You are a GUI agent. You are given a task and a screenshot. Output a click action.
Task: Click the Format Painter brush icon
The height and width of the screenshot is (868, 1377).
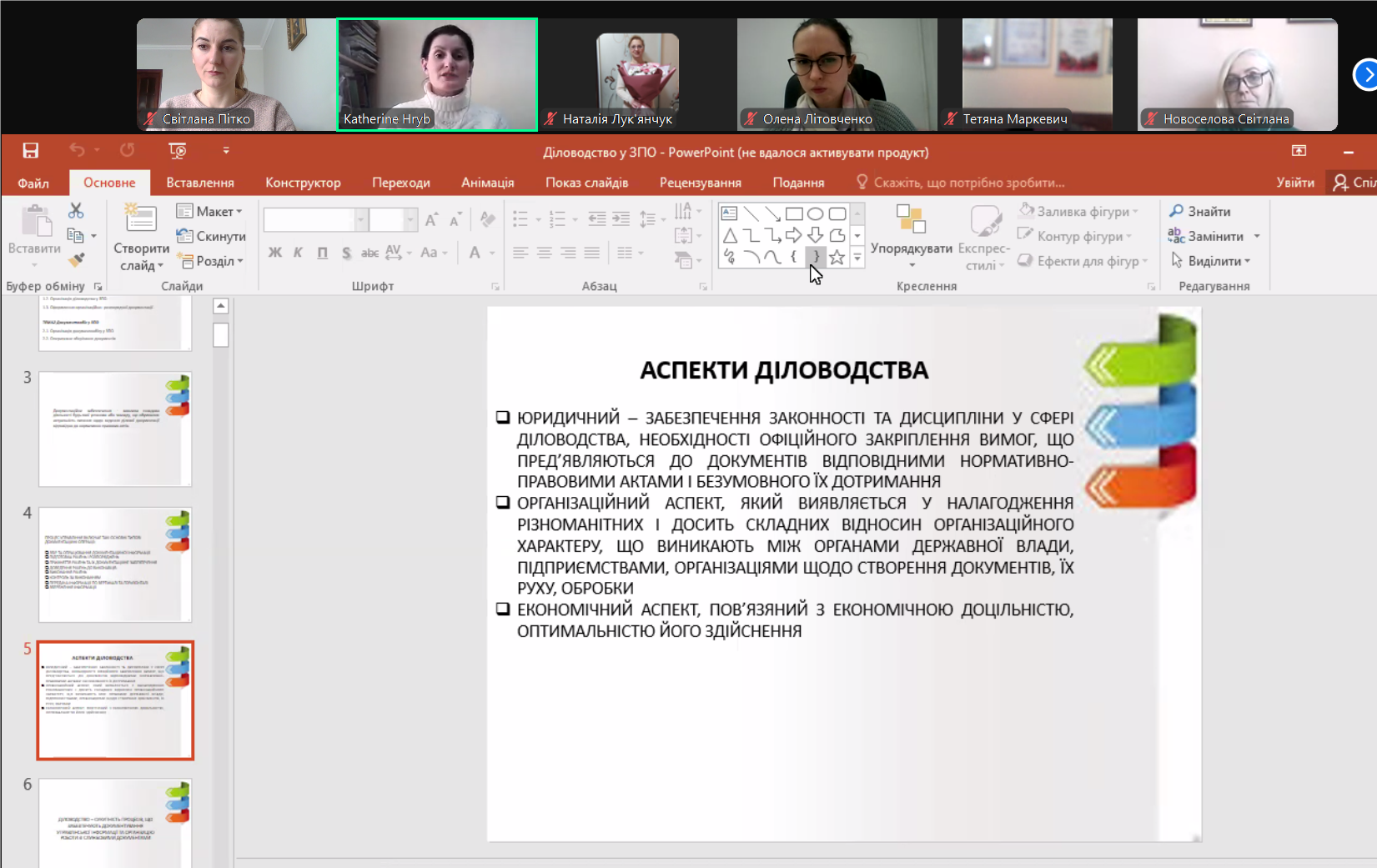tap(76, 260)
